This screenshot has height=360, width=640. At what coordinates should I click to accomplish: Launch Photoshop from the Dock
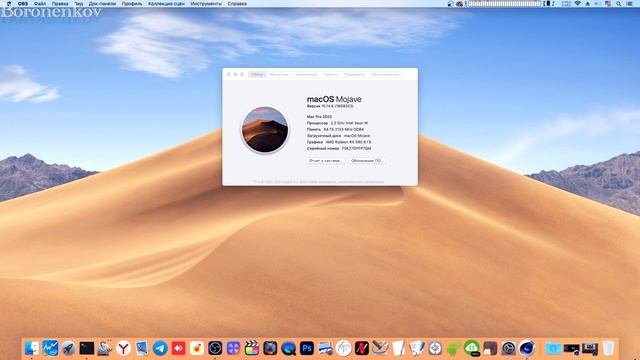[307, 348]
